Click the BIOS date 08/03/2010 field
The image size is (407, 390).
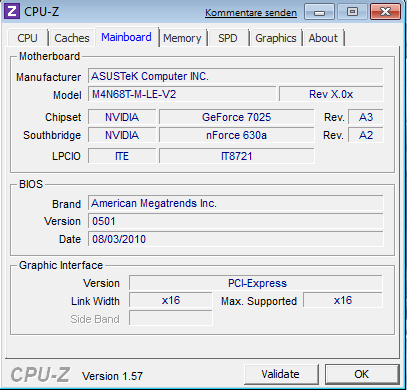235,239
